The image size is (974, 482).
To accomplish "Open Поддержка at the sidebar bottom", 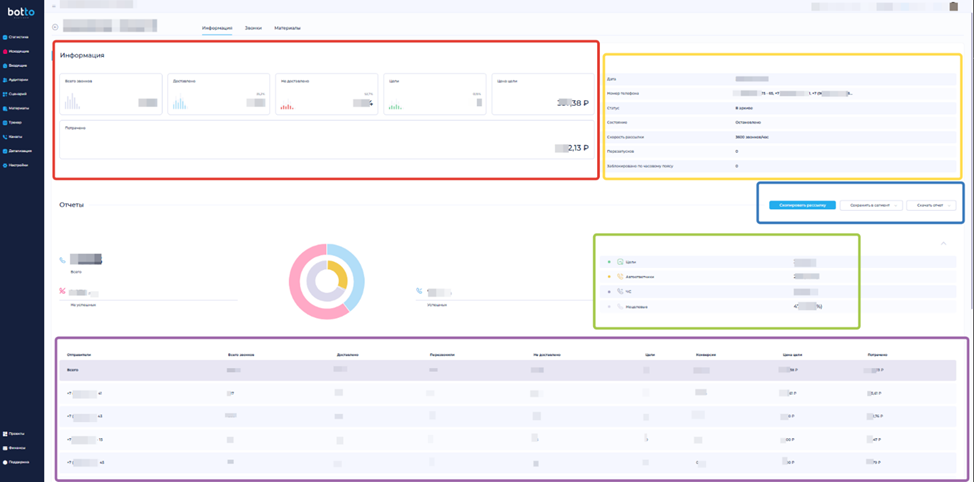I will click(17, 462).
